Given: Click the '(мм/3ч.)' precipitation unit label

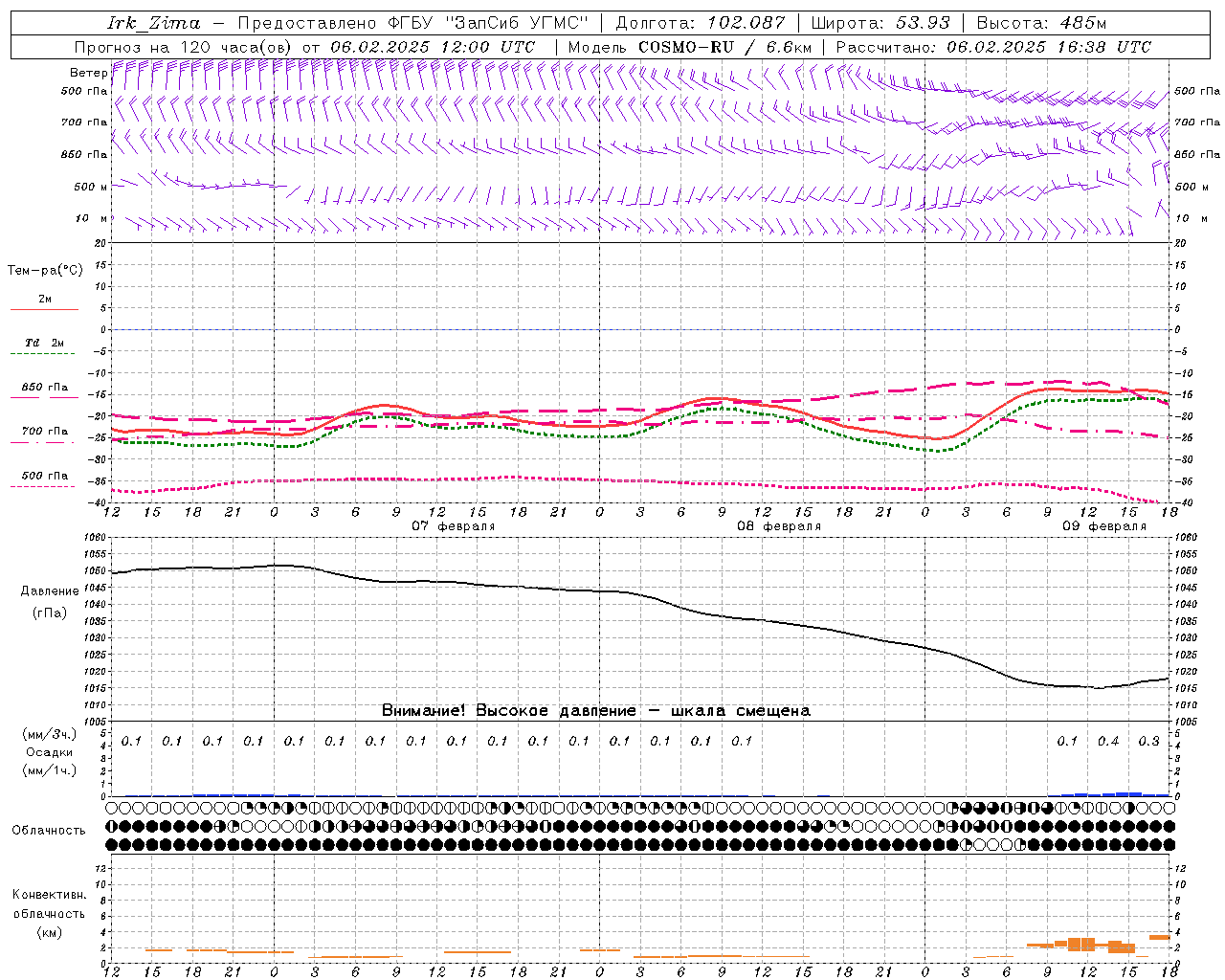Looking at the screenshot, I should [x=50, y=735].
